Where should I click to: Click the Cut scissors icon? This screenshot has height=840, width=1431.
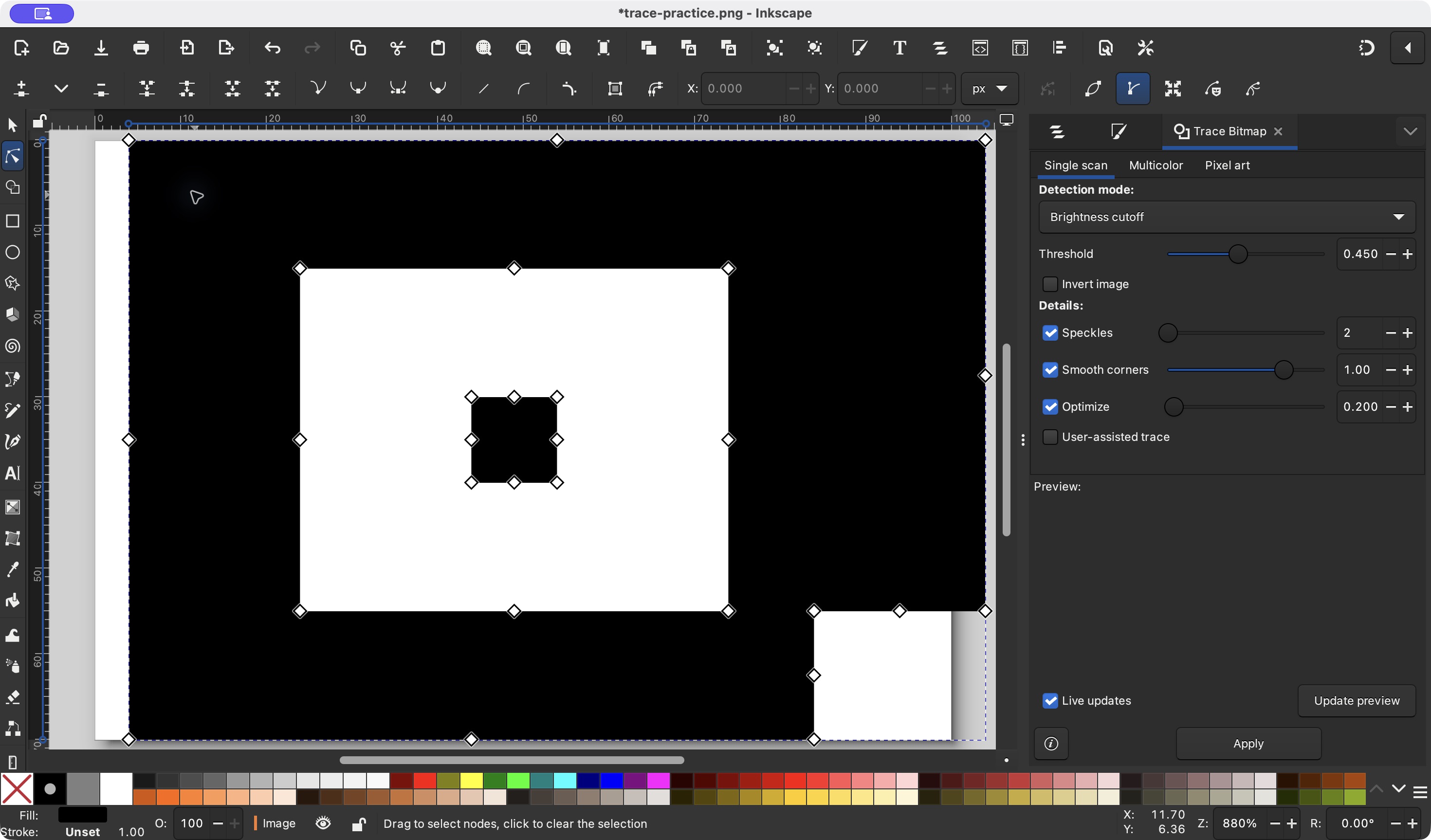(x=398, y=48)
